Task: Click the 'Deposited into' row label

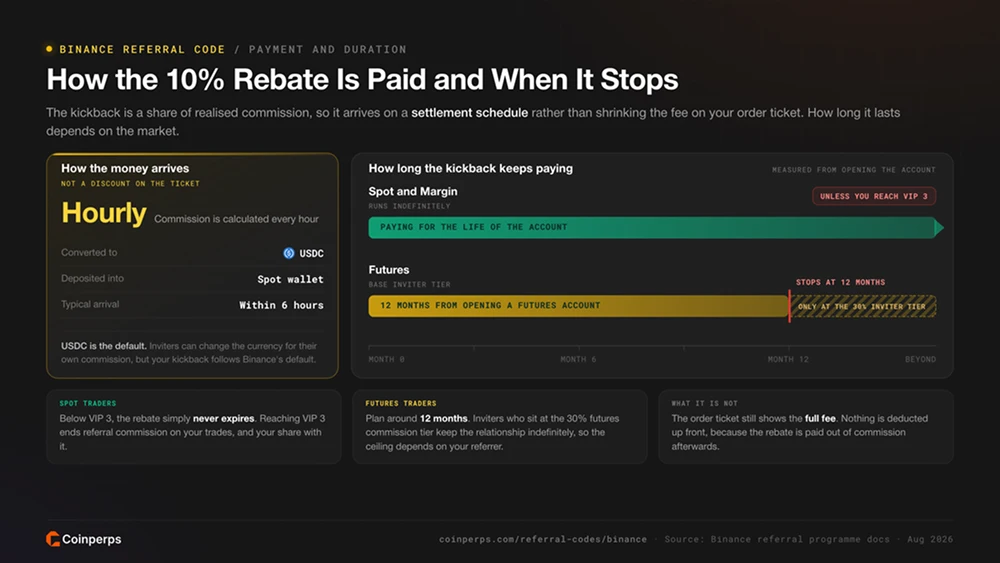Action: point(92,279)
